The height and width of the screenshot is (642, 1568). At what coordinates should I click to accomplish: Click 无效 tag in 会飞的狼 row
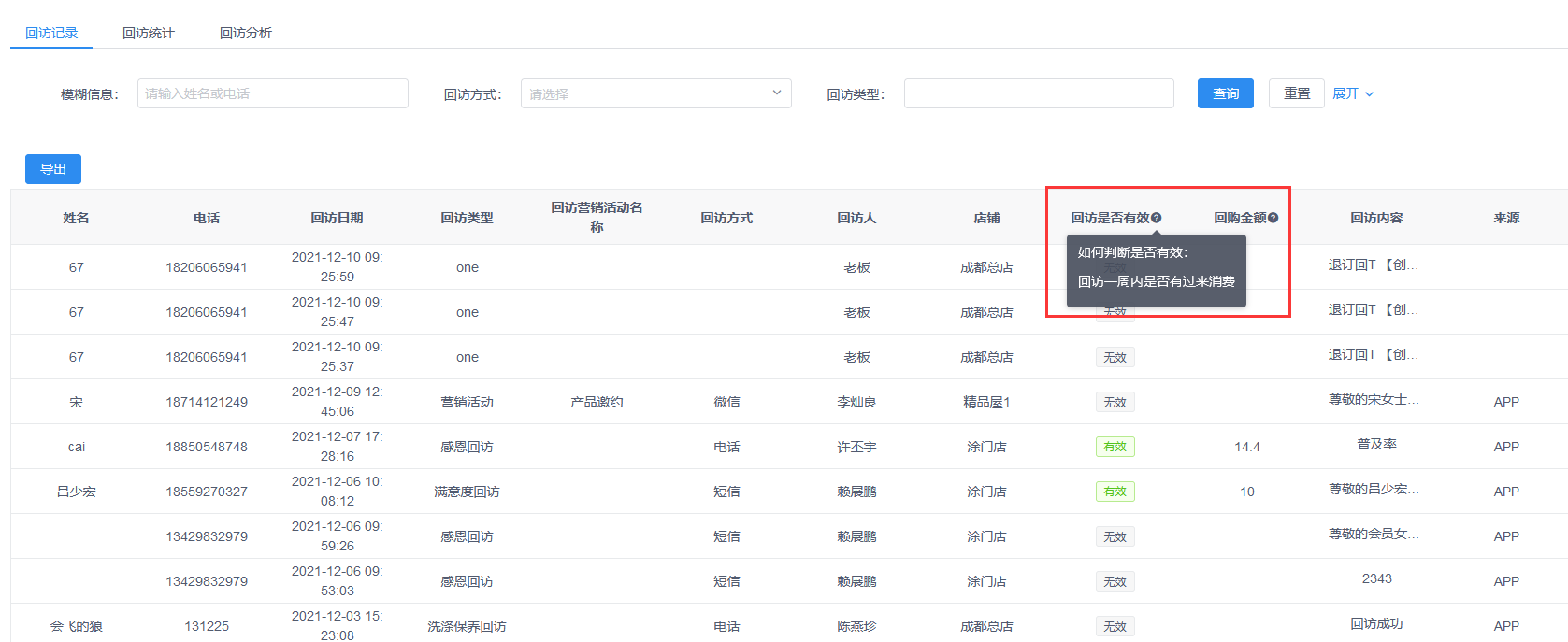[x=1115, y=626]
